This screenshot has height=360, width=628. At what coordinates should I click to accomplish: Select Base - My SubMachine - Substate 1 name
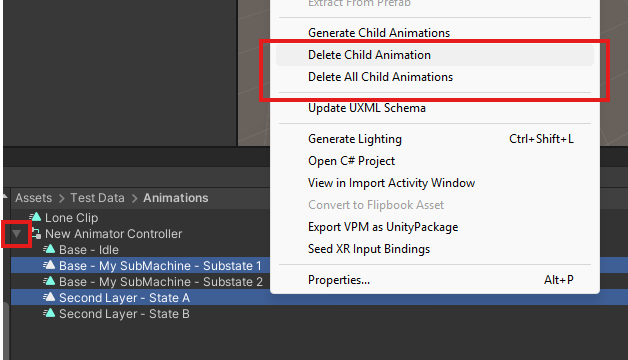pos(160,266)
